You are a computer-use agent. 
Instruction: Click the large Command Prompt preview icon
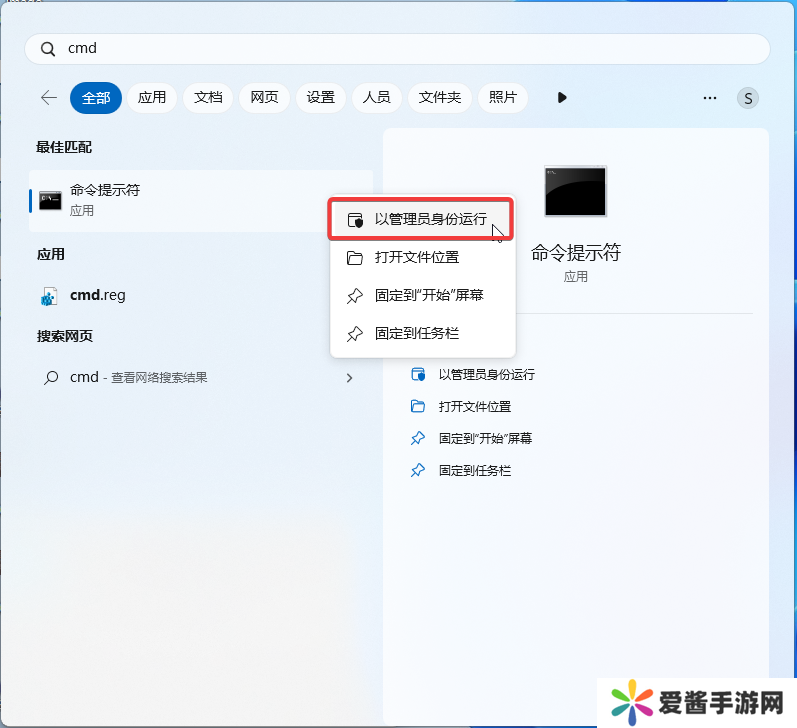click(575, 191)
